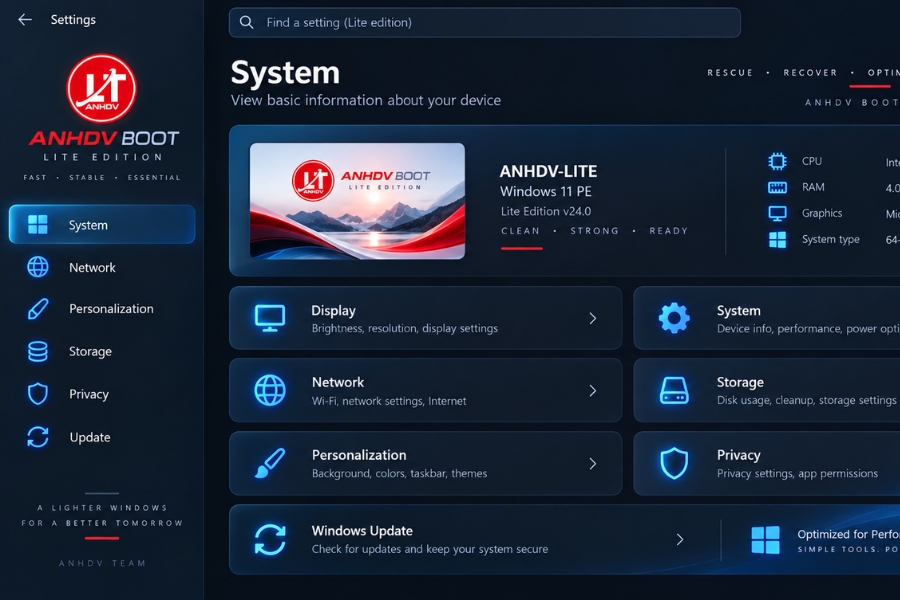
Task: Expand the Network card chevron
Action: (x=593, y=390)
